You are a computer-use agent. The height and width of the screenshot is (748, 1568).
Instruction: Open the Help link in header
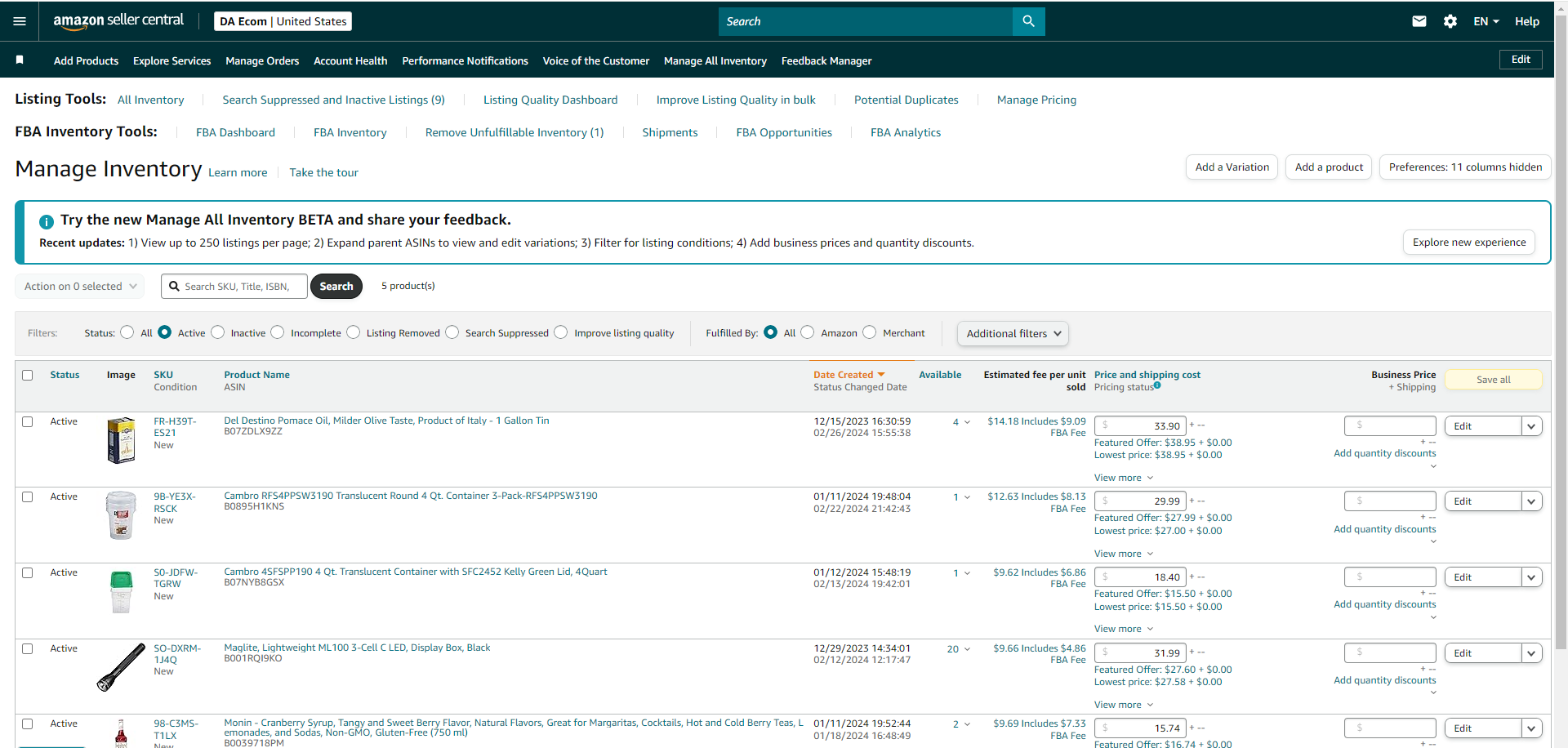point(1526,21)
